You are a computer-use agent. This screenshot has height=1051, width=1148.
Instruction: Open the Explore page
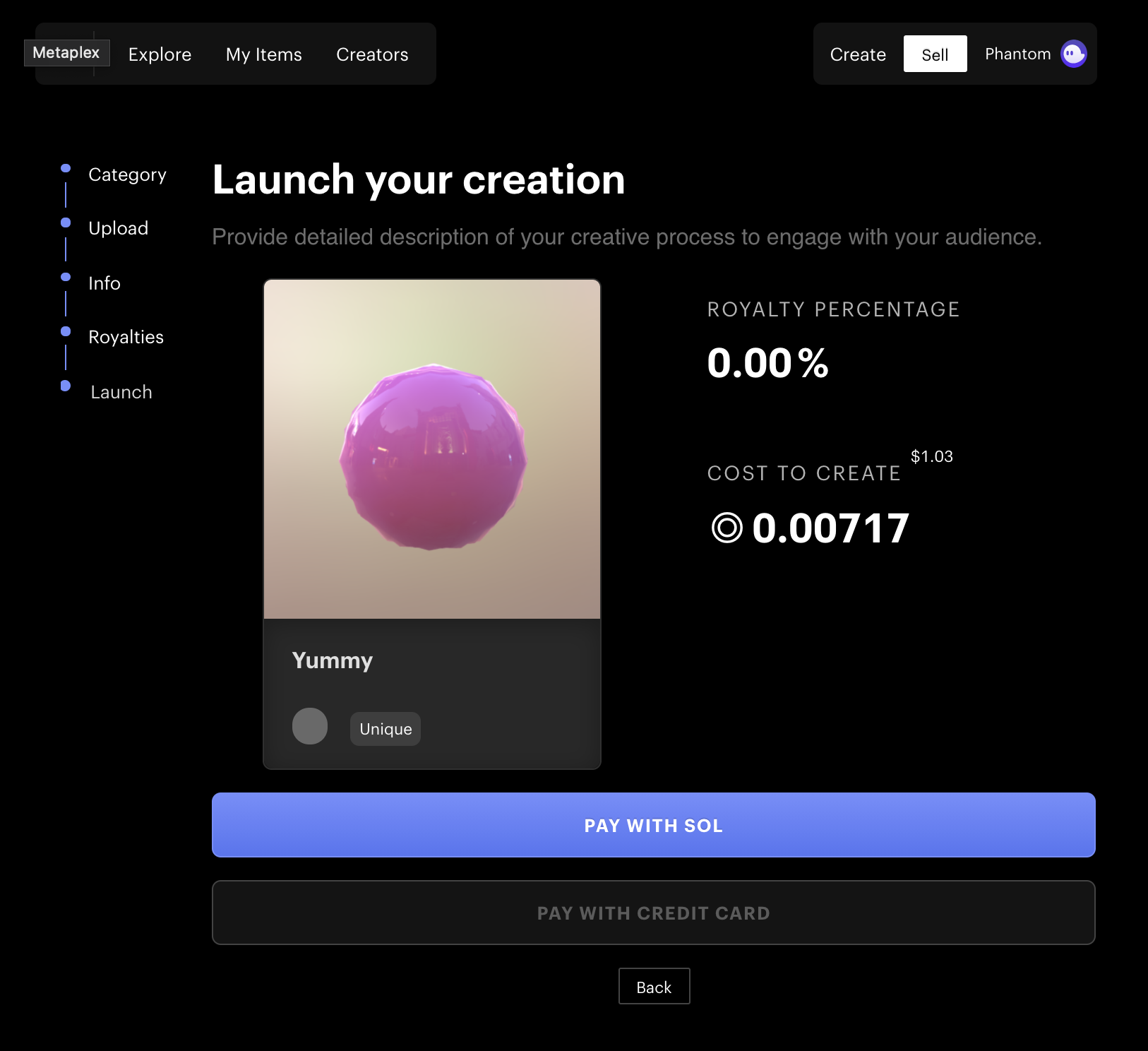(x=160, y=54)
